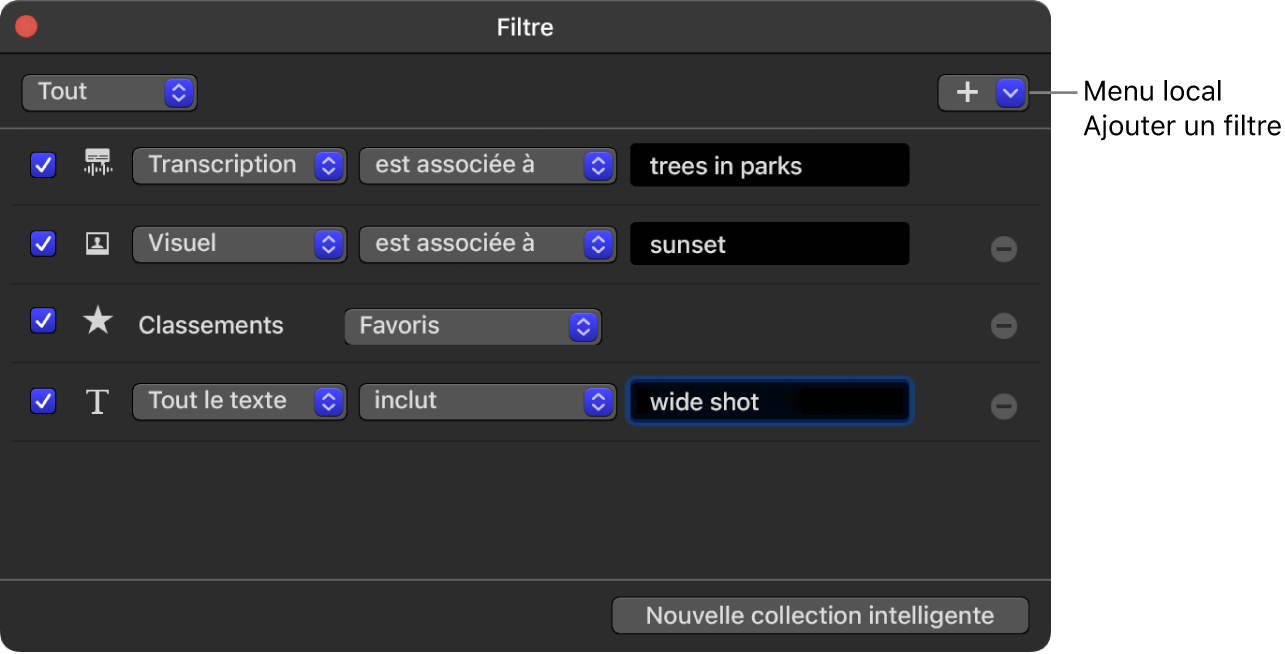Click the Transcription rule's waveform icon
Viewport: 1285px width, 654px height.
97,165
